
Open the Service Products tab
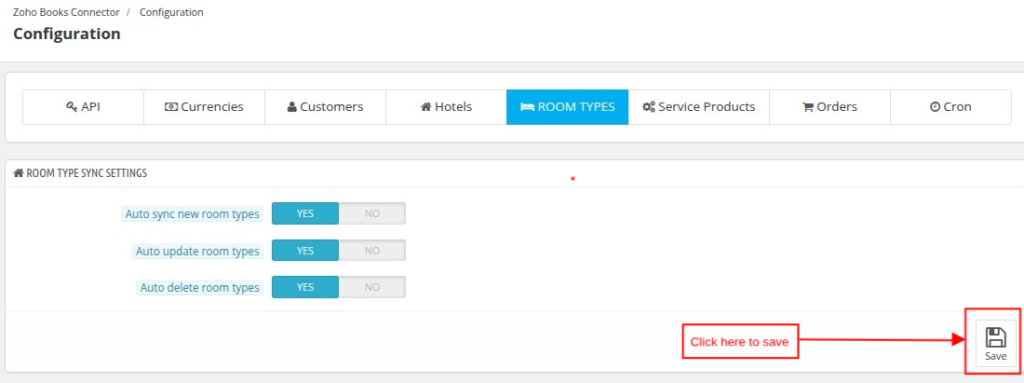699,107
